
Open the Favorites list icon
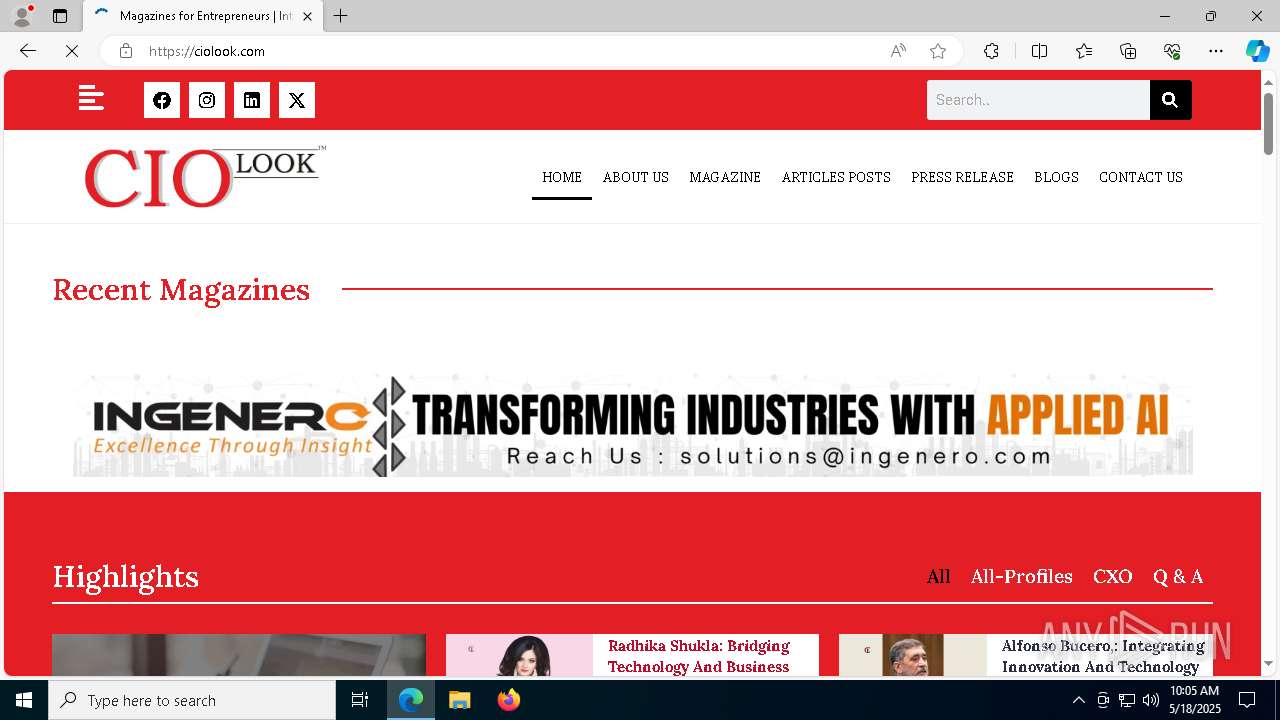tap(1084, 51)
